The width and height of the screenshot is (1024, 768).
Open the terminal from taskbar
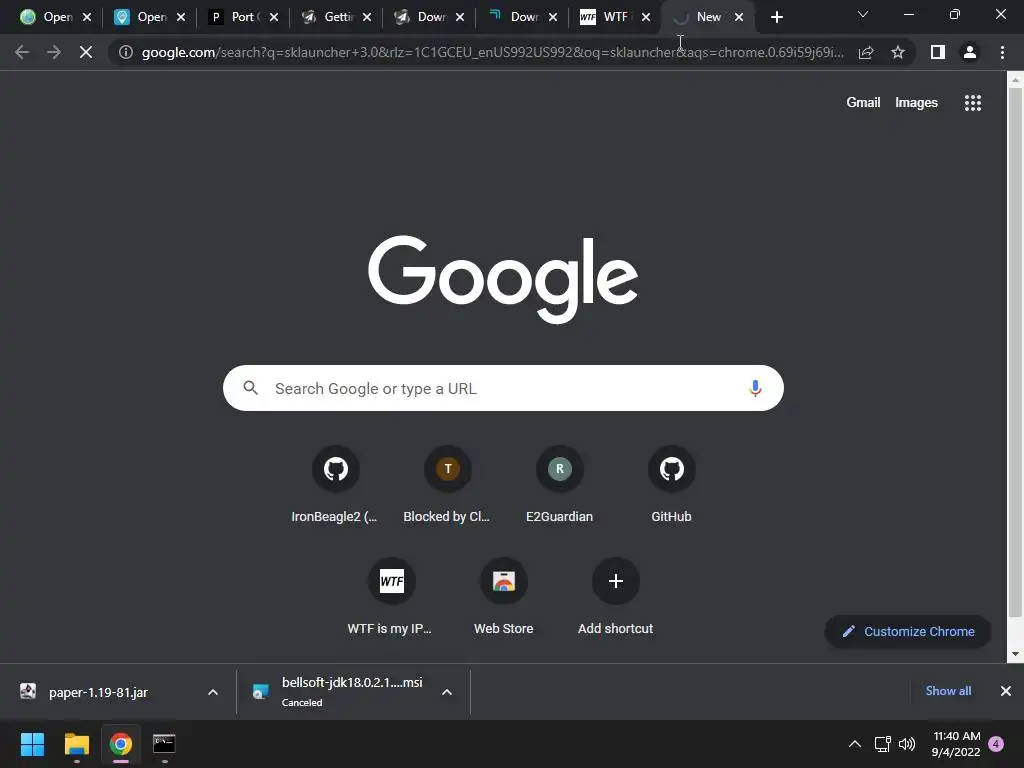click(x=164, y=744)
